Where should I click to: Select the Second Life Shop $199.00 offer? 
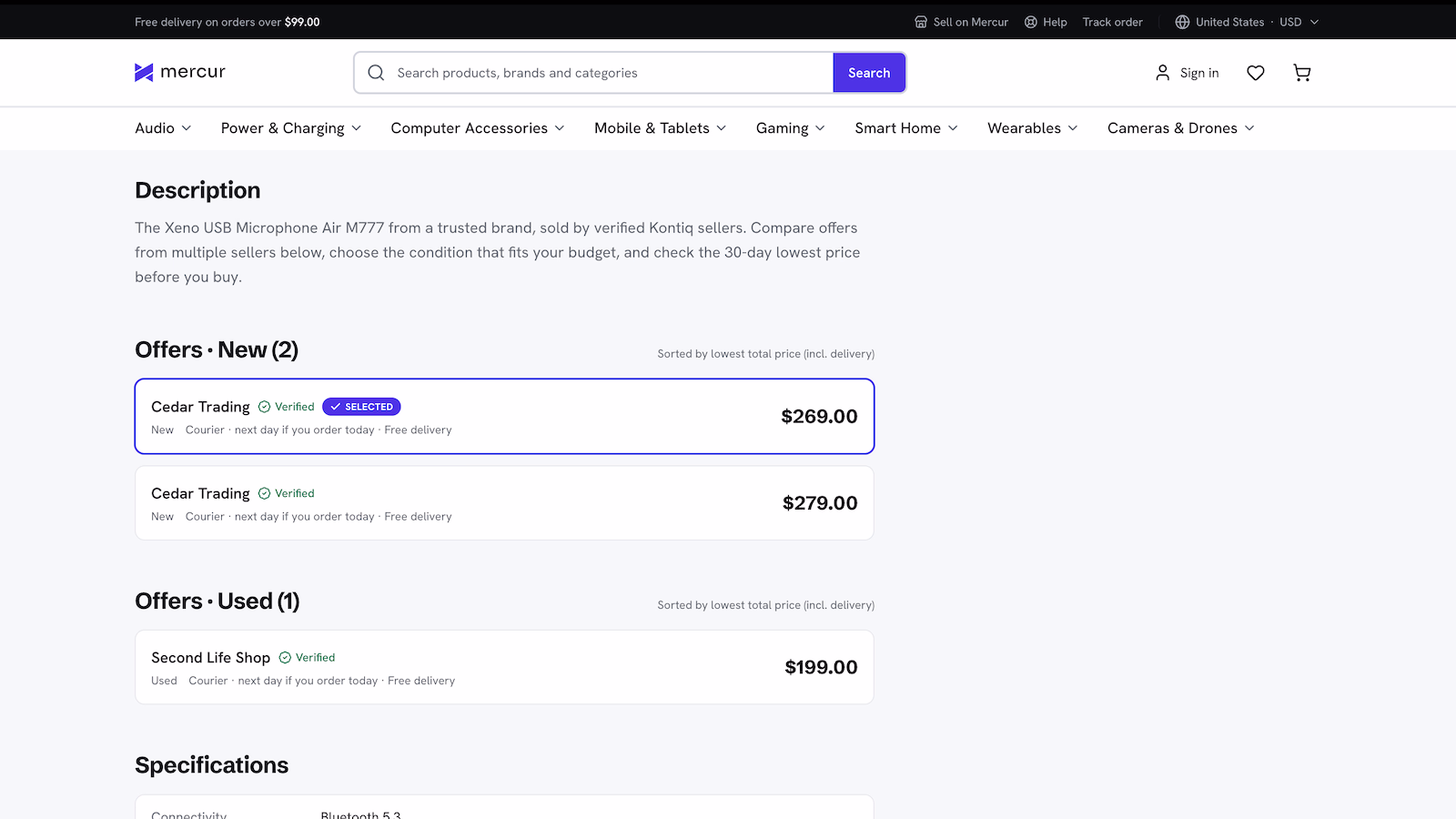pos(504,667)
